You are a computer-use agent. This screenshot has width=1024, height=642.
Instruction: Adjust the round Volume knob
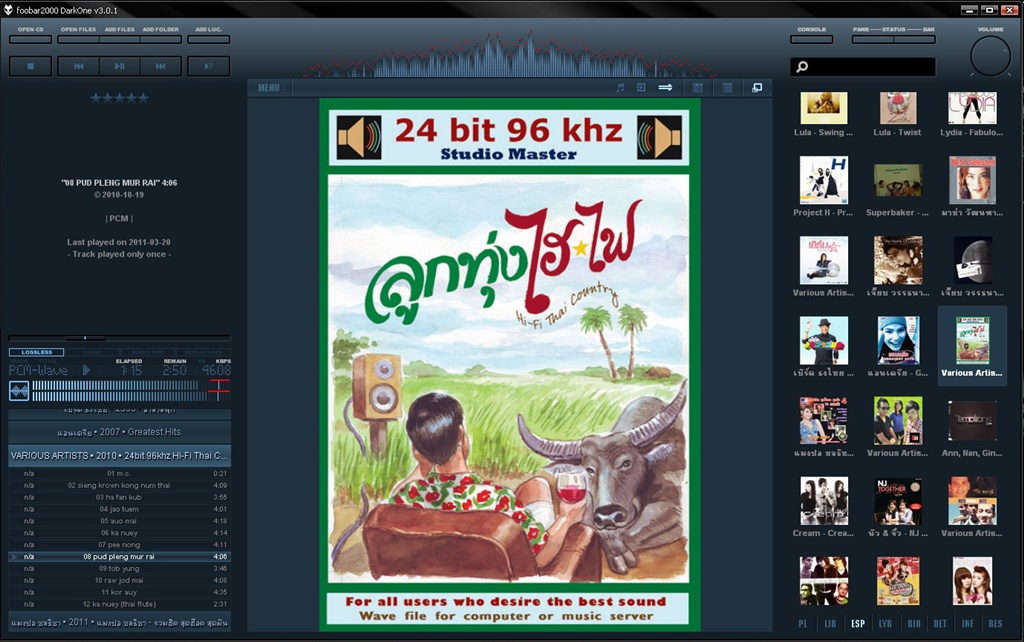coord(991,56)
